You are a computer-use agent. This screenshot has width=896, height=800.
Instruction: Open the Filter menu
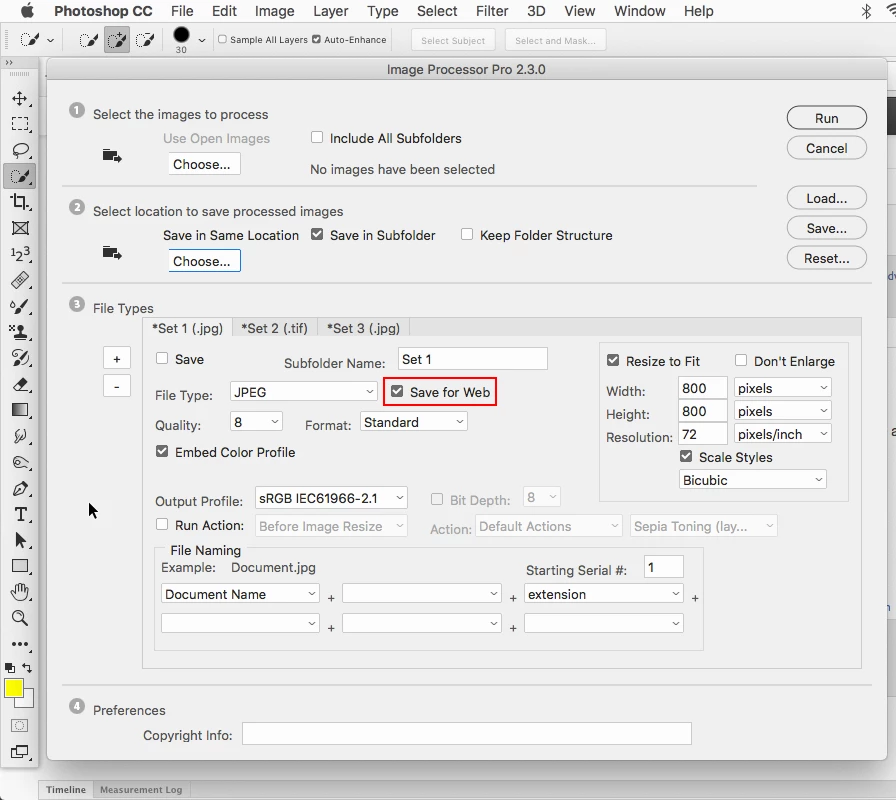(x=492, y=11)
